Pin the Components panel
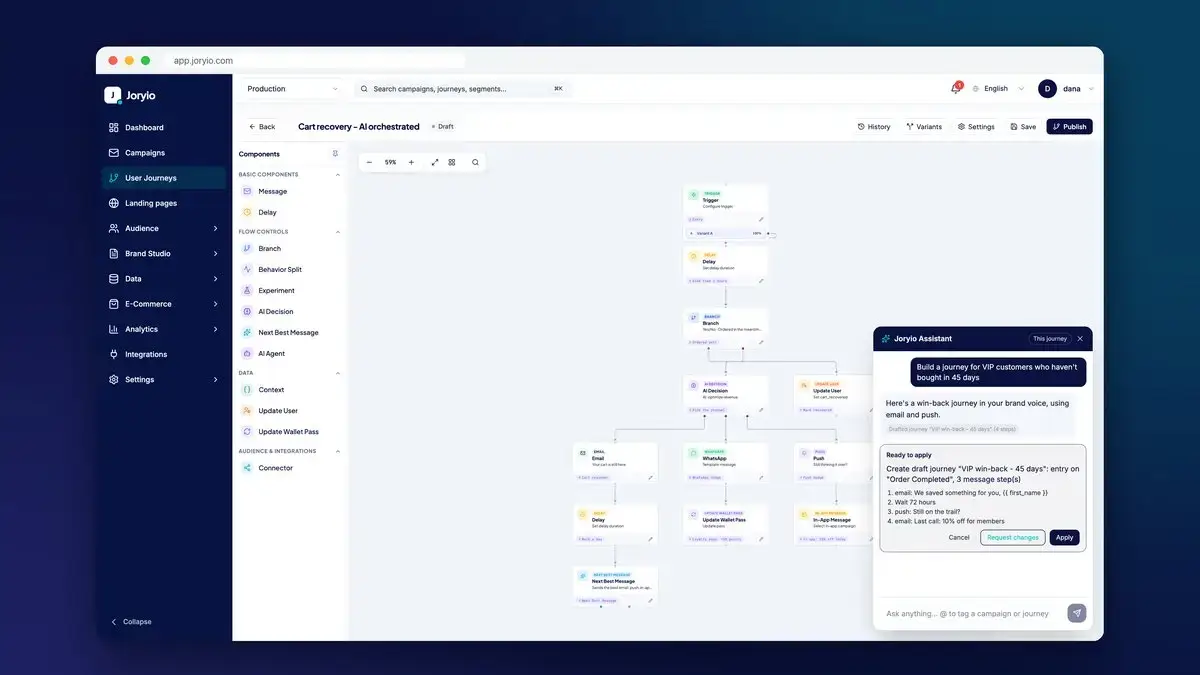 (x=335, y=154)
